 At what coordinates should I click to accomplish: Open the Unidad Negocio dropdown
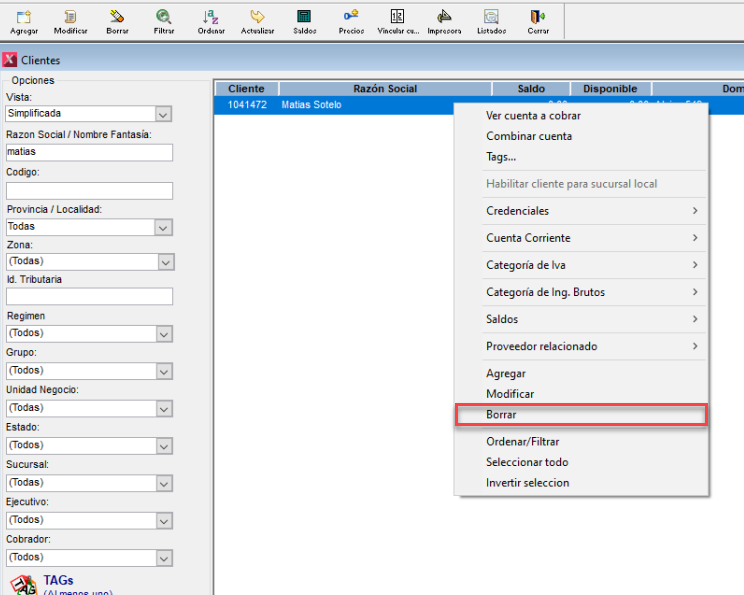pyautogui.click(x=164, y=408)
